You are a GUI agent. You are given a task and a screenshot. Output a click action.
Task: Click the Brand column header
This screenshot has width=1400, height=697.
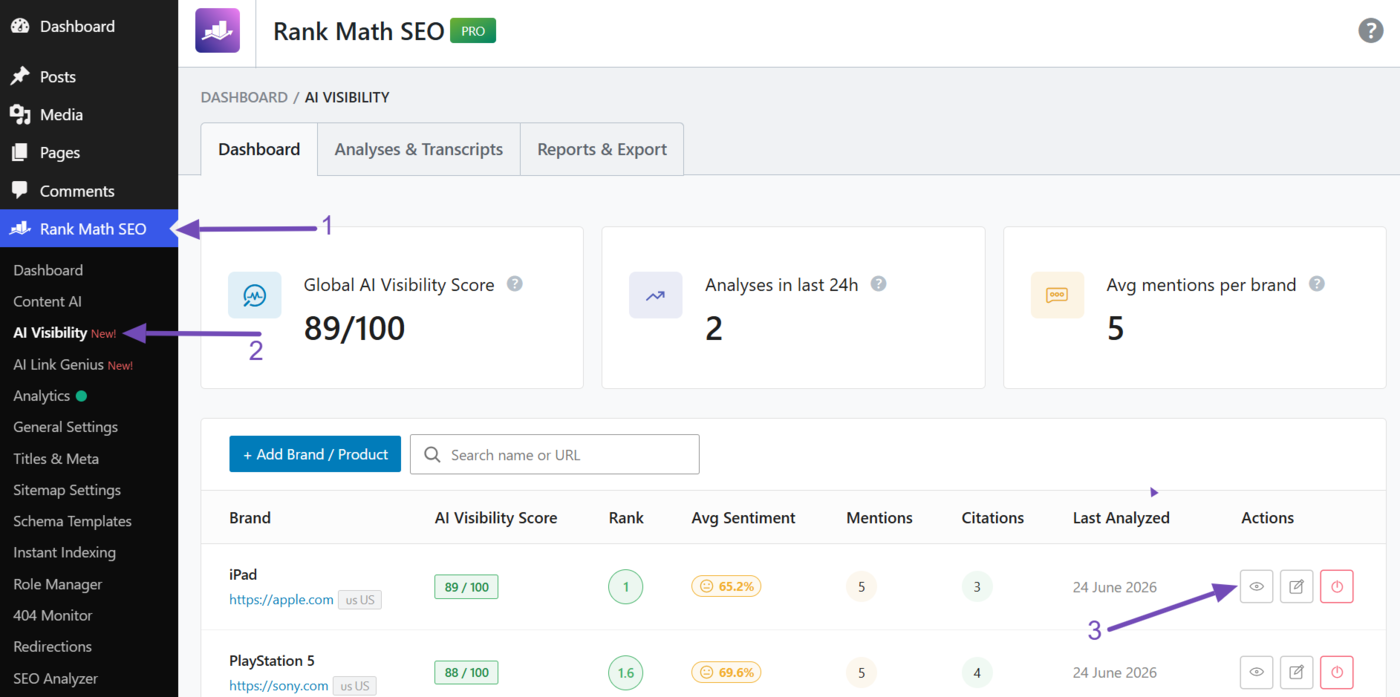[250, 518]
